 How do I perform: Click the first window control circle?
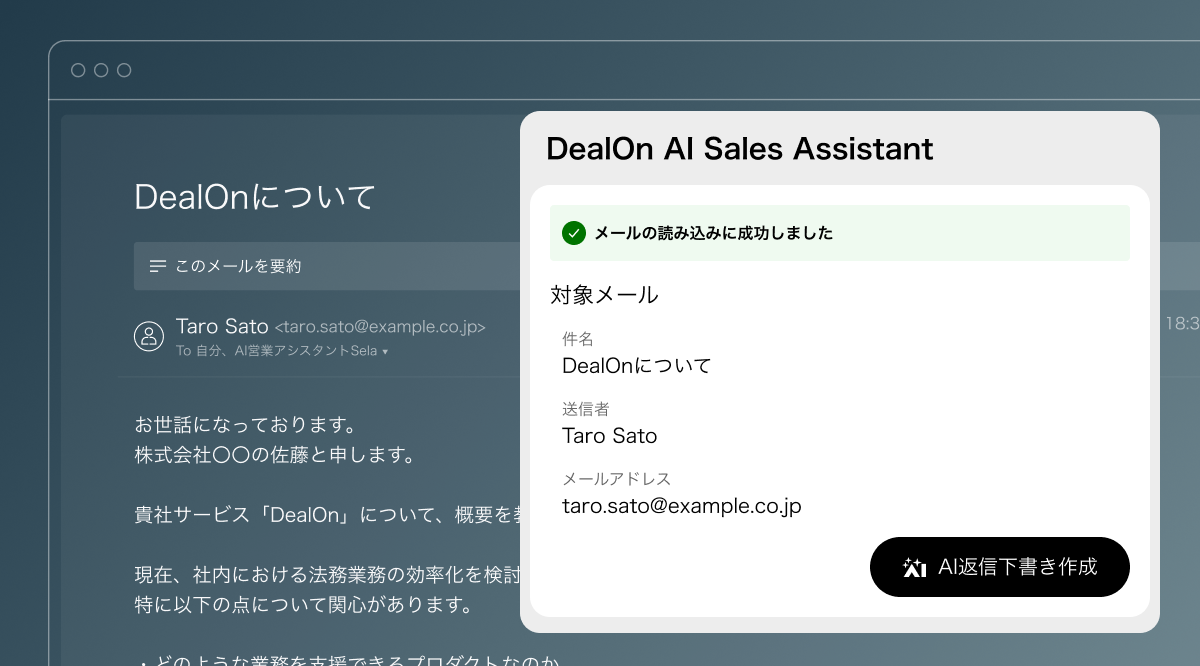(x=78, y=70)
